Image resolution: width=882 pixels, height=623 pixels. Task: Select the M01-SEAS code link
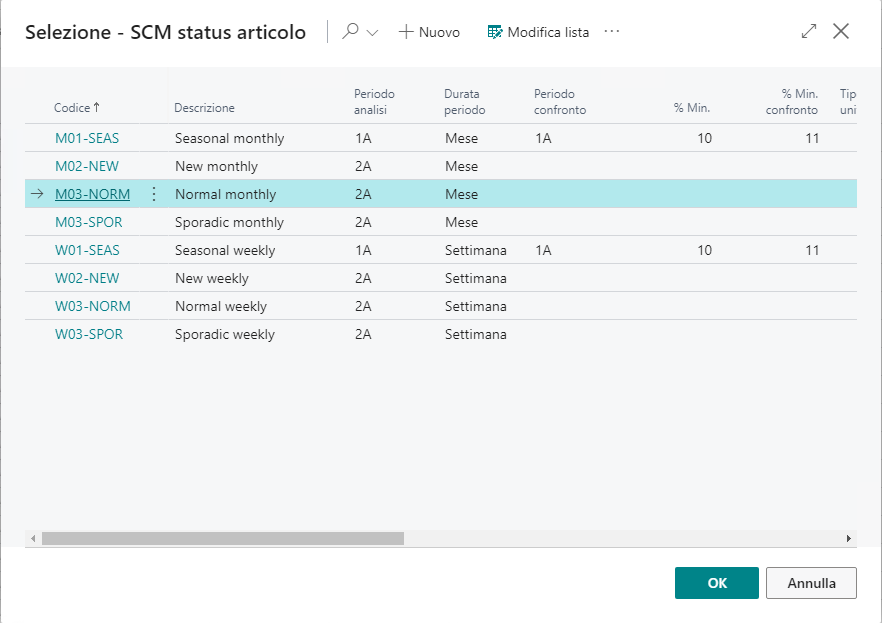tap(87, 138)
